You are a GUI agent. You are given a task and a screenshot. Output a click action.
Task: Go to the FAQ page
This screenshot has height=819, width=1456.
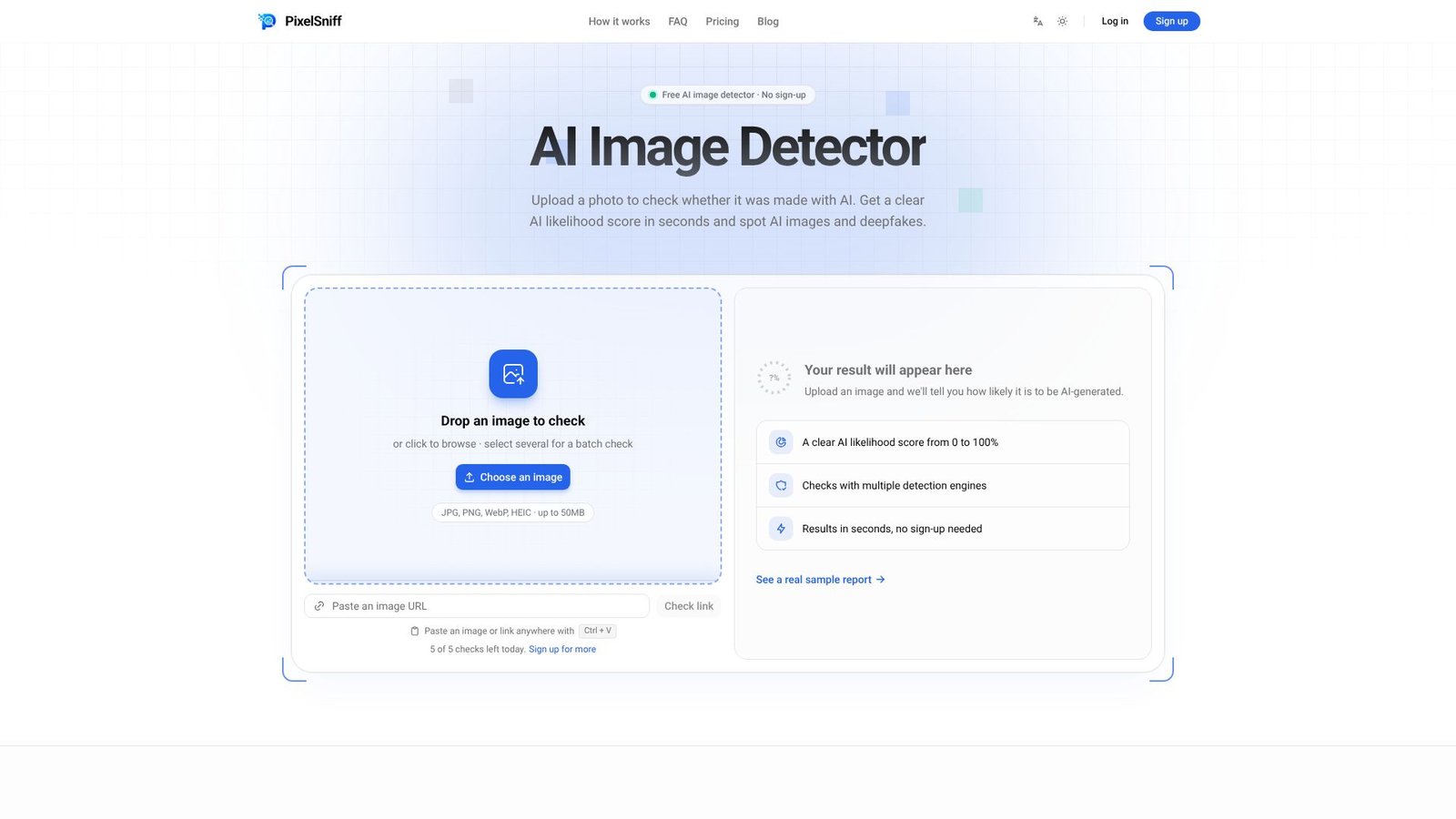pyautogui.click(x=678, y=21)
